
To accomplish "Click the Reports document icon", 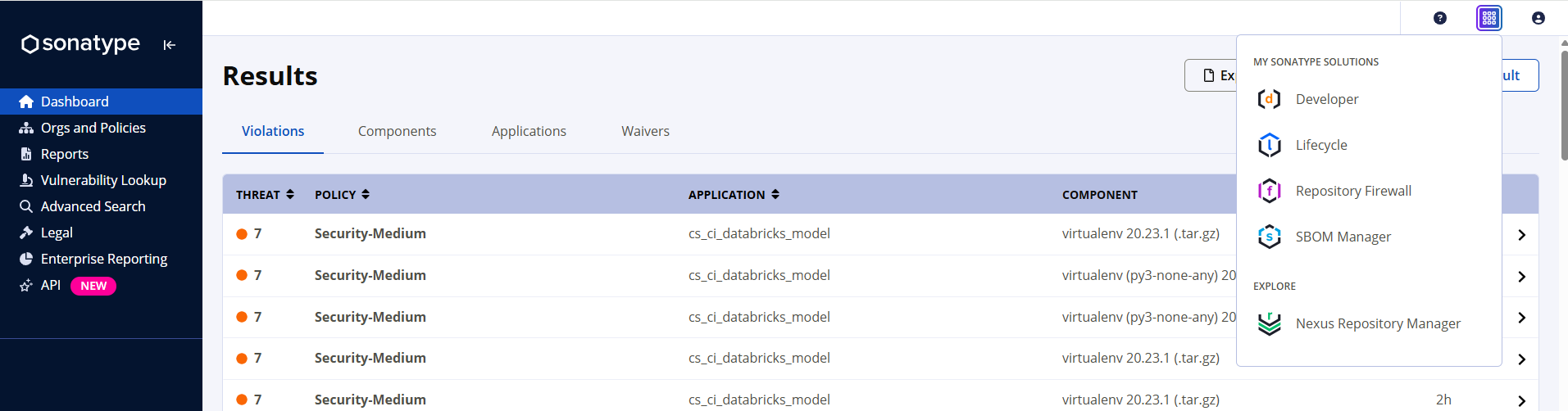I will pos(26,154).
